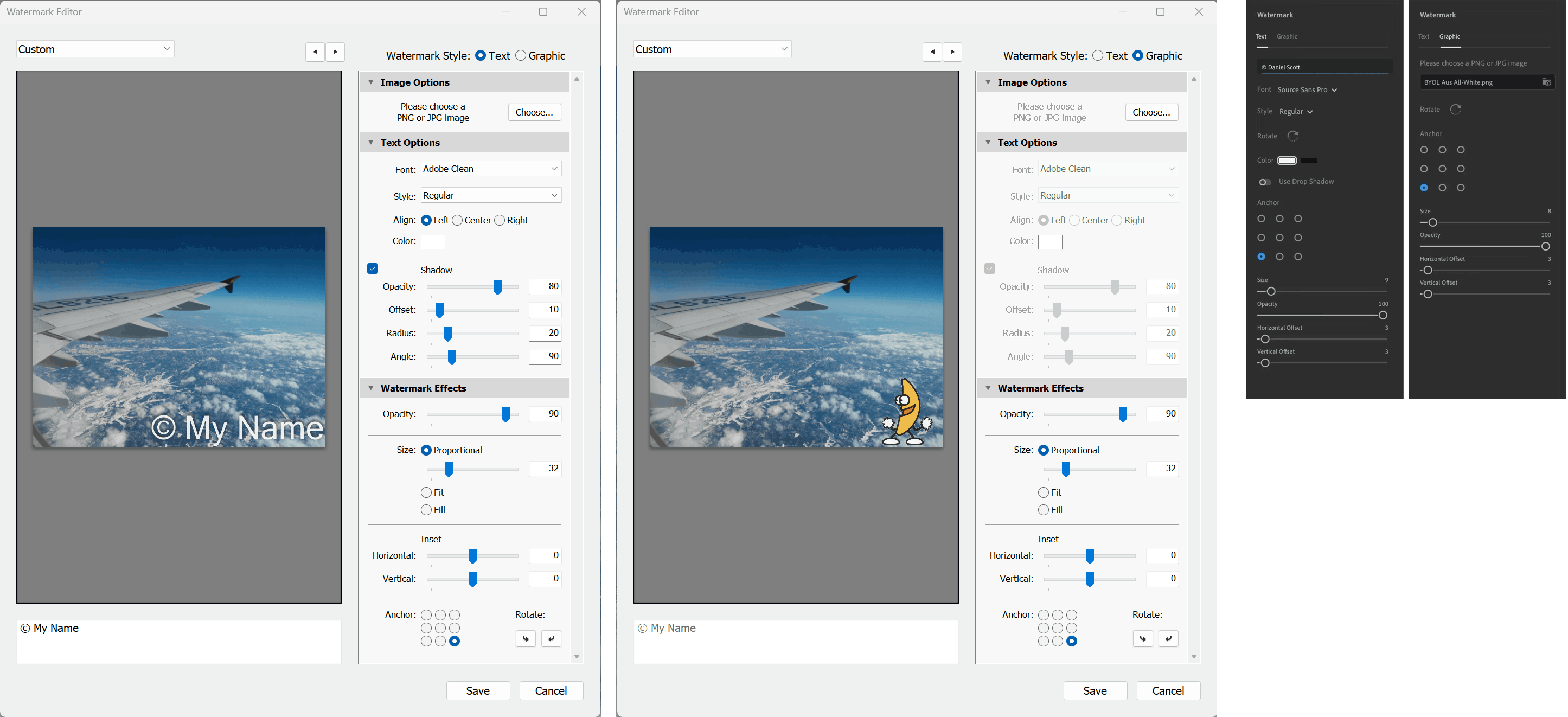Open the Source Sans Pro font dropdown
Image resolution: width=1568 pixels, height=717 pixels.
pyautogui.click(x=1307, y=90)
